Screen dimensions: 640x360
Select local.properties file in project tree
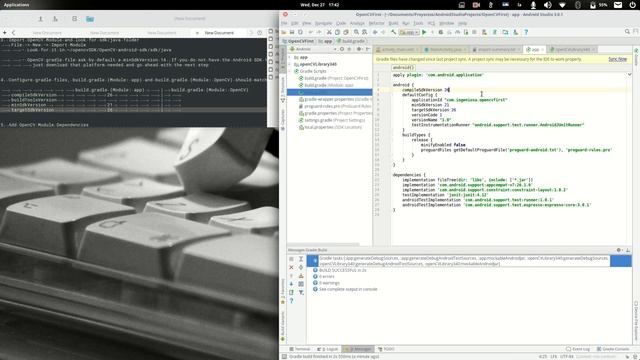[x=330, y=127]
